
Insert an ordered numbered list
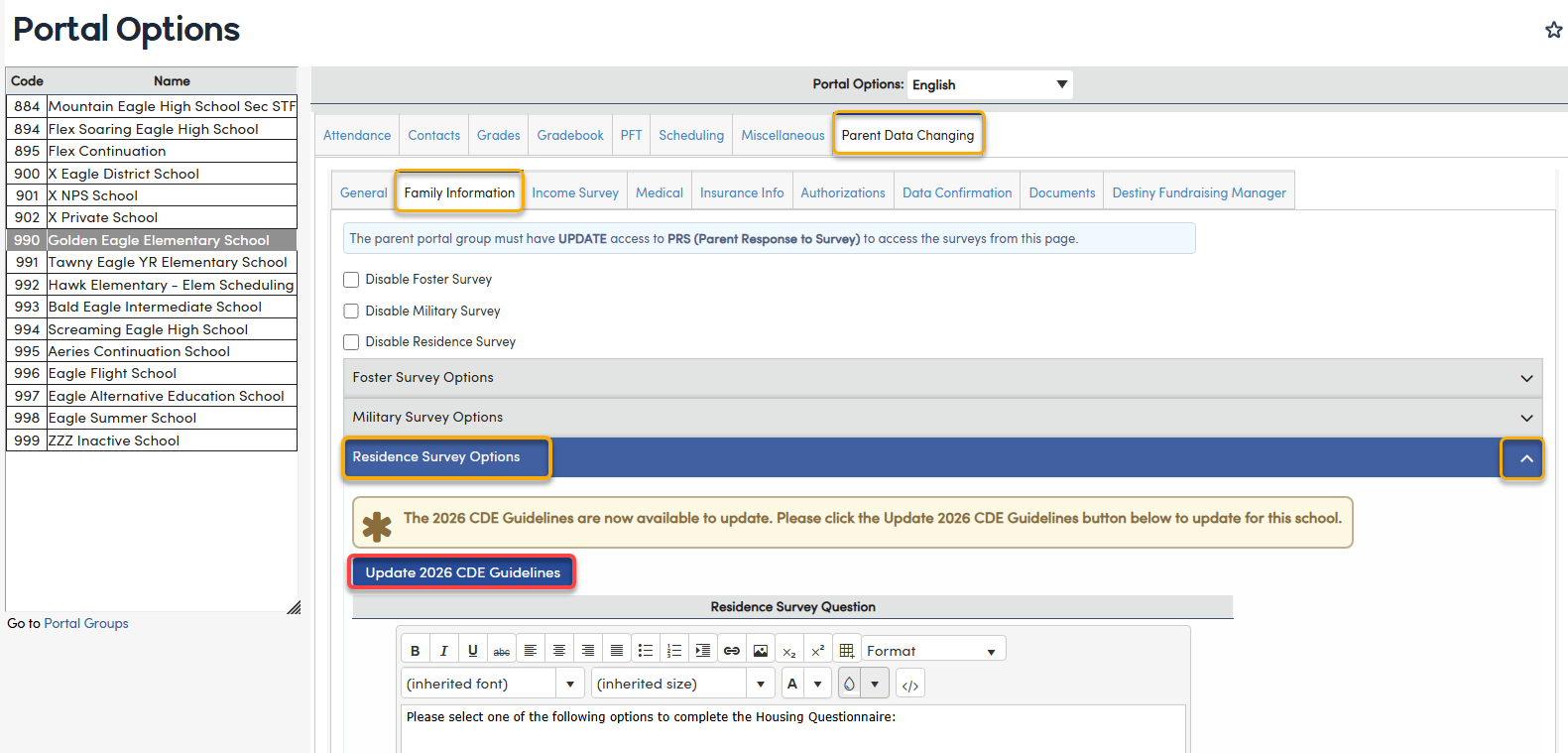point(674,651)
